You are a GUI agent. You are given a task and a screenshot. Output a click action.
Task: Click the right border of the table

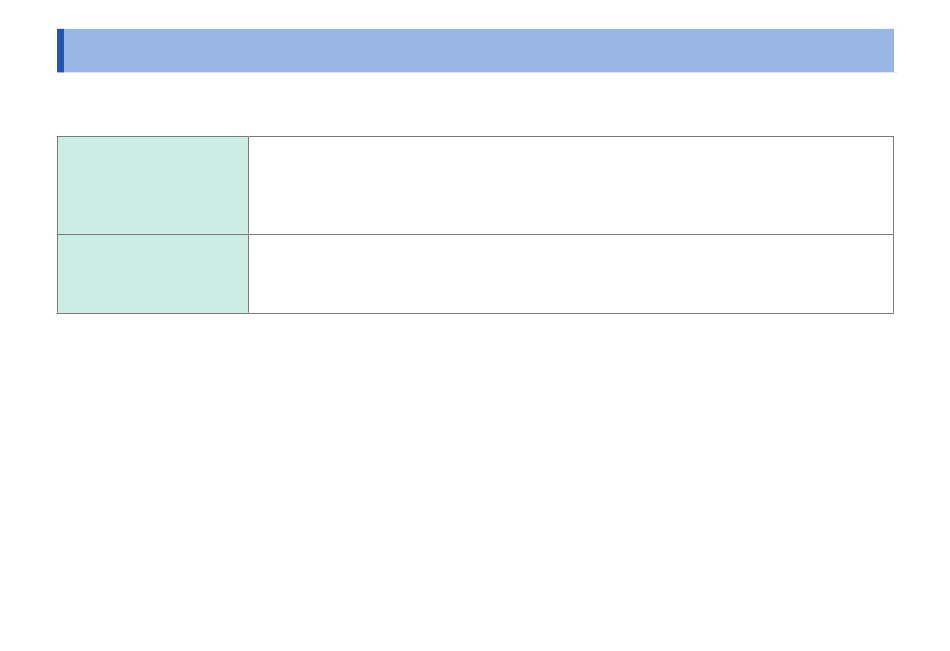click(894, 225)
